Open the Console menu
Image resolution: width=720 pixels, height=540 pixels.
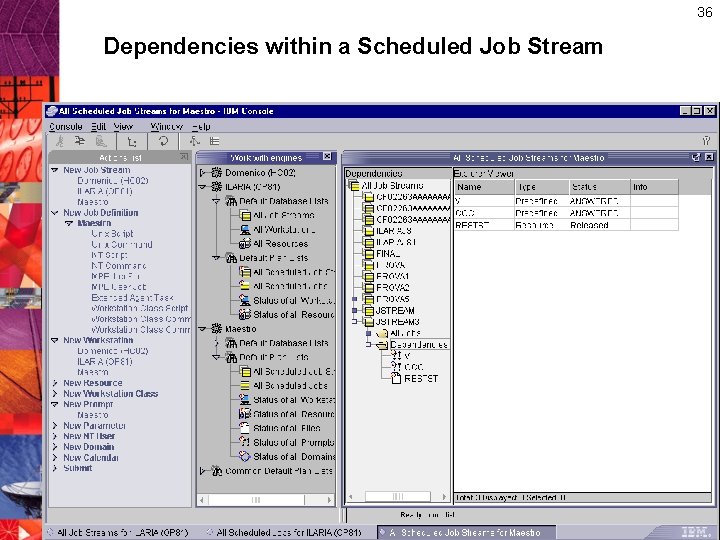(66, 127)
